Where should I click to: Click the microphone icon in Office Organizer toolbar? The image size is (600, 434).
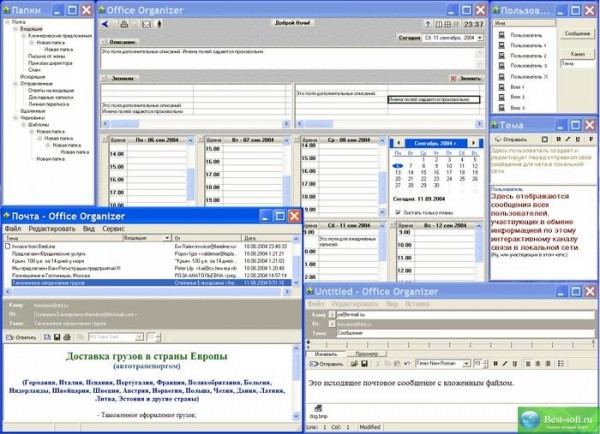(159, 24)
